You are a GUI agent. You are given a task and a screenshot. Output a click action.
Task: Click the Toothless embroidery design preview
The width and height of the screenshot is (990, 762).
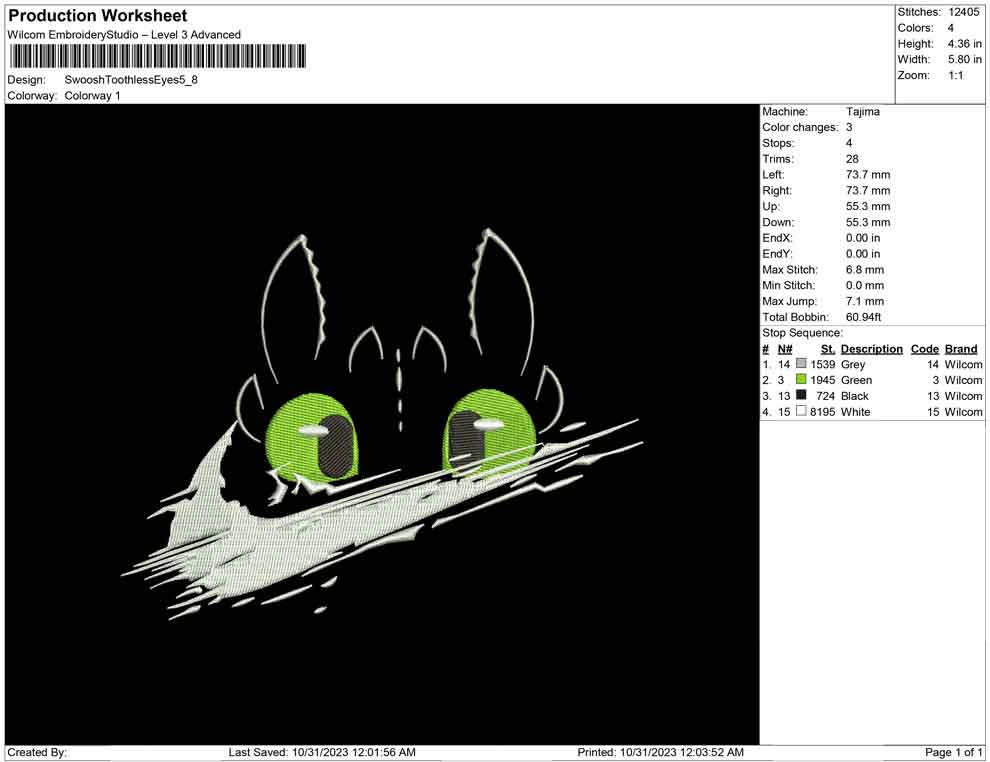[382, 424]
